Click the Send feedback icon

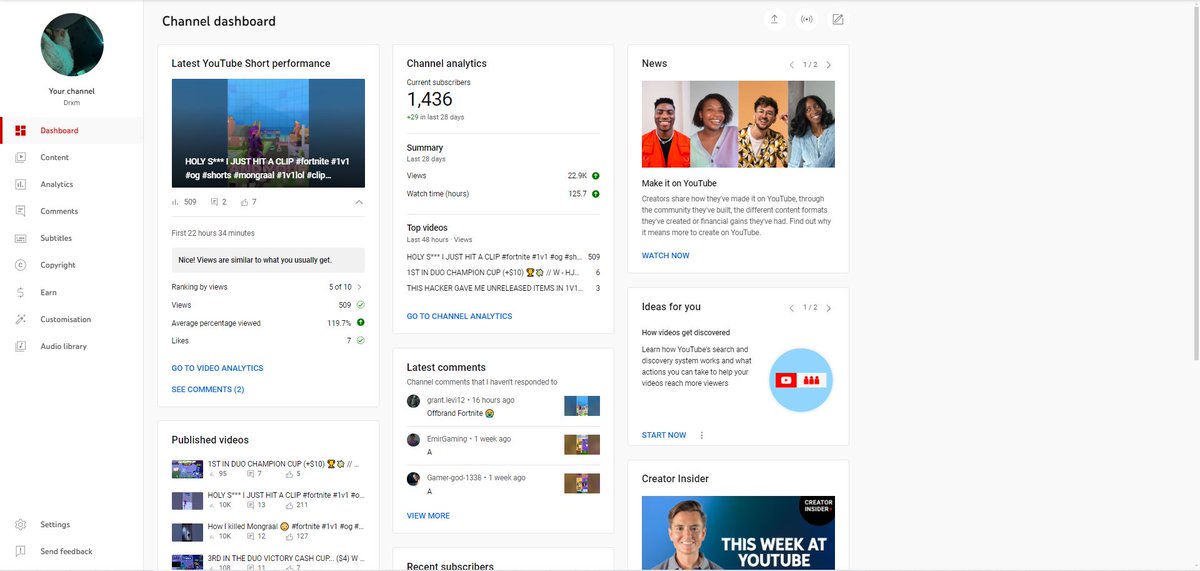(x=20, y=552)
